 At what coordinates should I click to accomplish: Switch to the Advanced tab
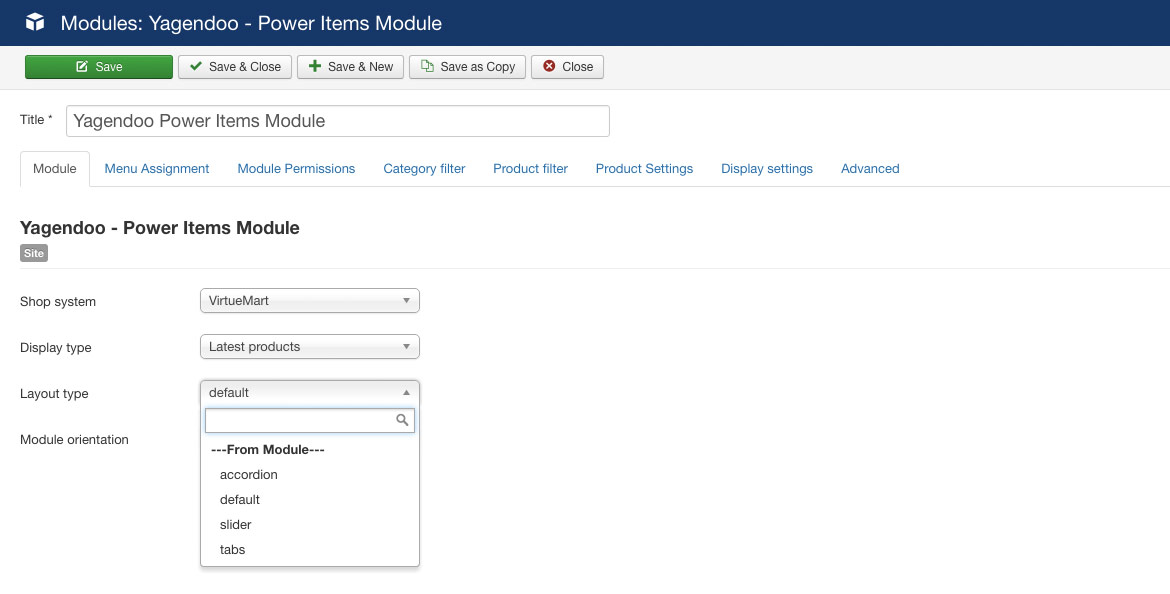(x=870, y=169)
